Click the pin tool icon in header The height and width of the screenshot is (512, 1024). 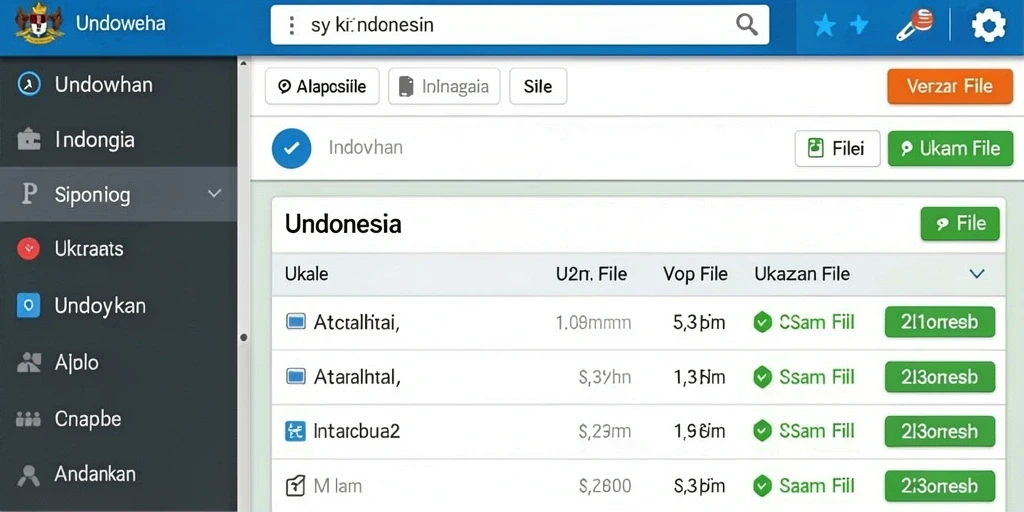[915, 25]
